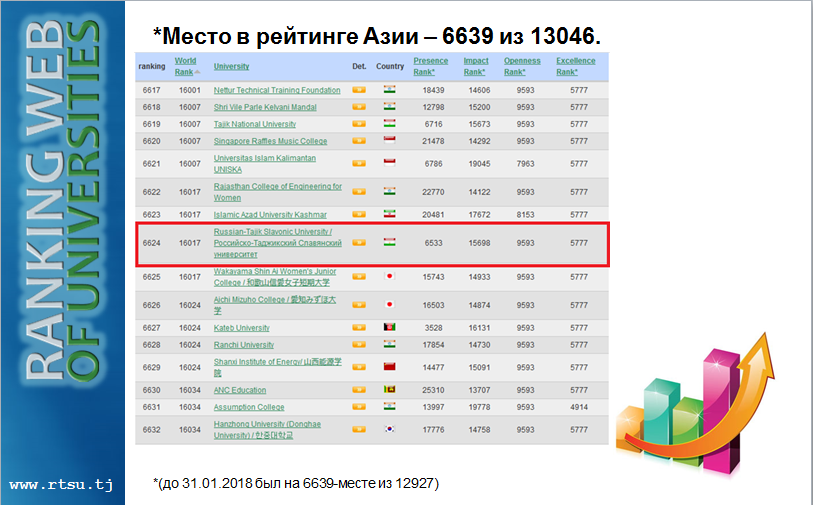
Task: Sort by Openness Rank column header
Action: click(x=522, y=66)
